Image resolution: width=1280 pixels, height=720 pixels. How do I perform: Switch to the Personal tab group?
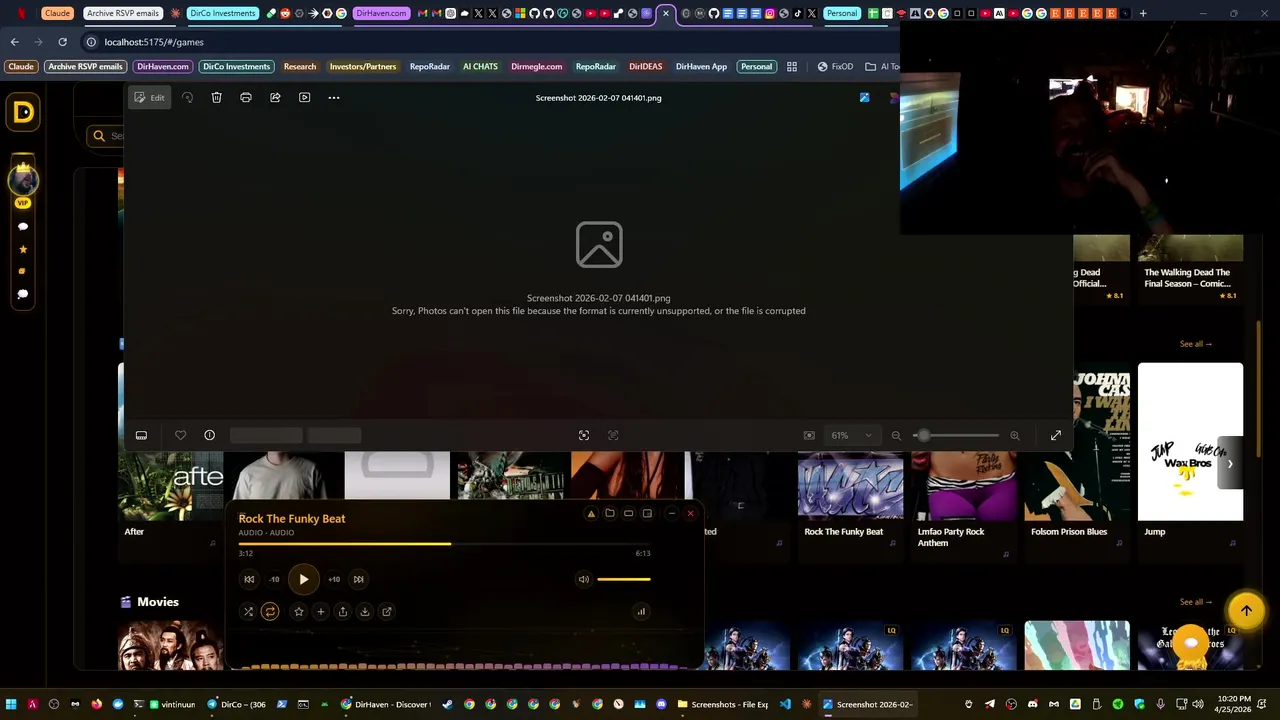pos(842,13)
